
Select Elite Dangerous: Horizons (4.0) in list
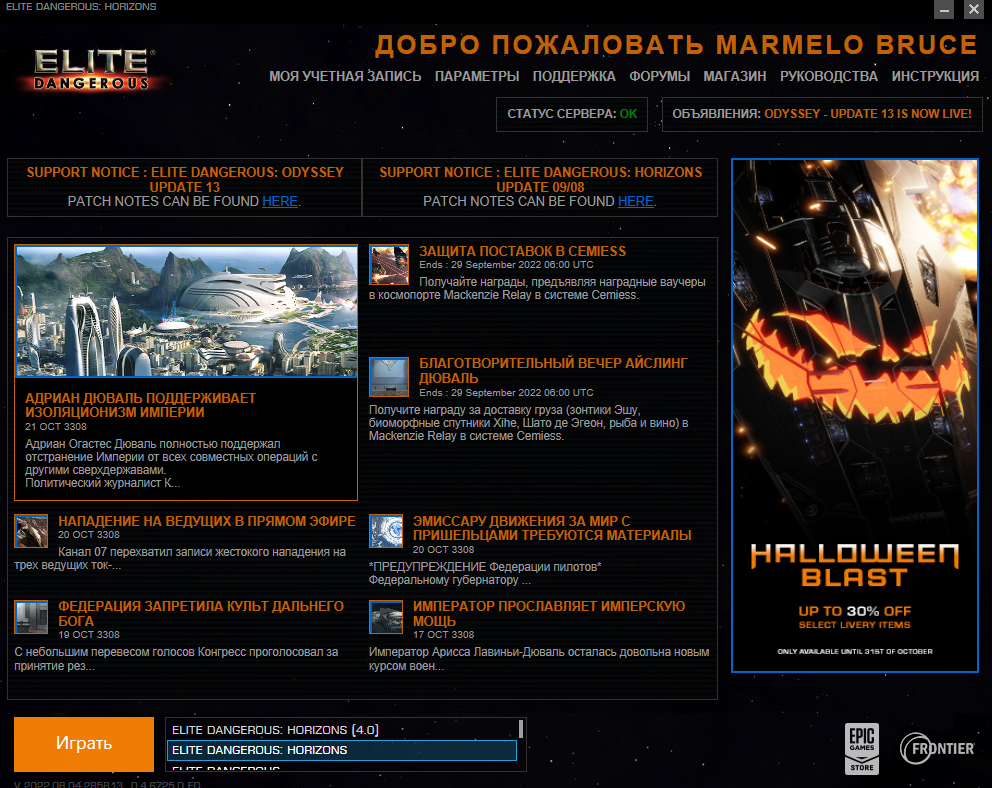coord(342,730)
